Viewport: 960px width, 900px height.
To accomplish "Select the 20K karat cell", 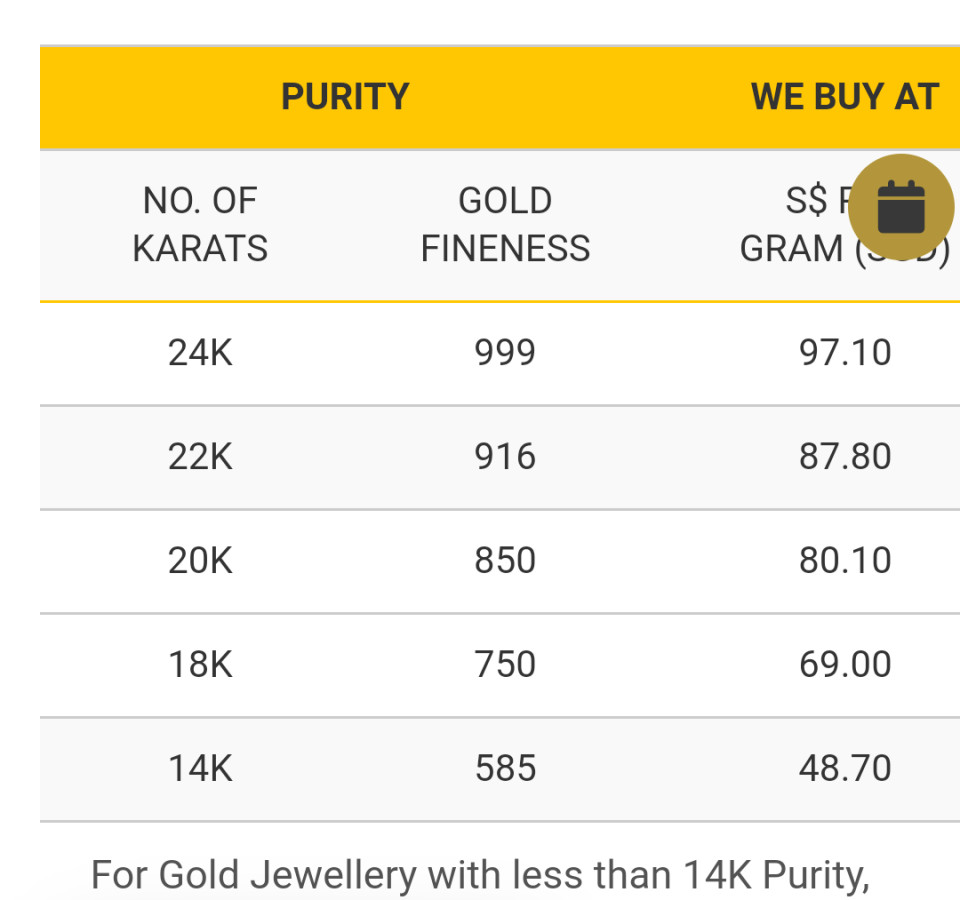I will [x=200, y=561].
